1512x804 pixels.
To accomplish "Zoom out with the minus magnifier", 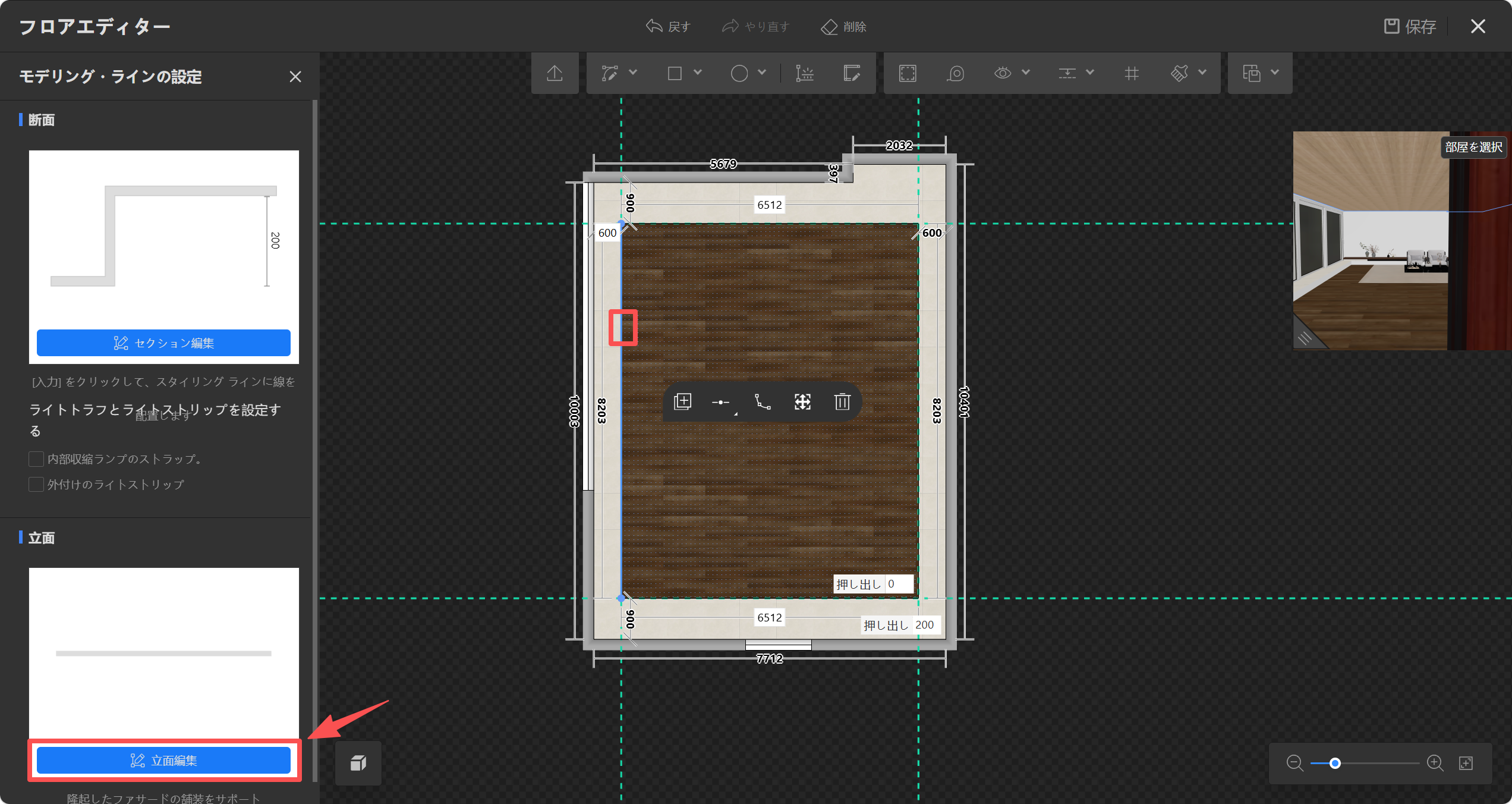I will pyautogui.click(x=1294, y=763).
